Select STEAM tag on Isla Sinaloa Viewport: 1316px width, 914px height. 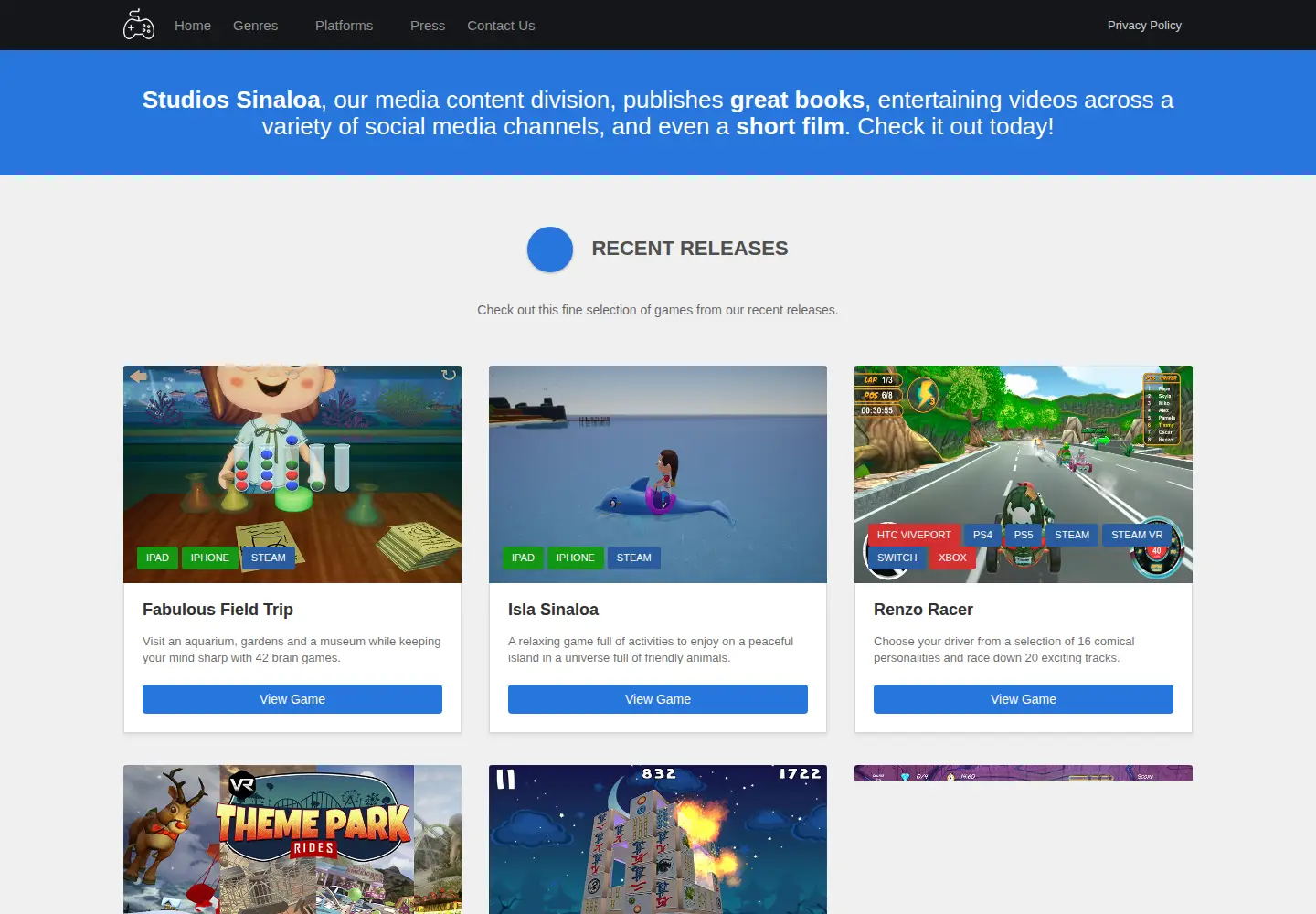click(634, 558)
